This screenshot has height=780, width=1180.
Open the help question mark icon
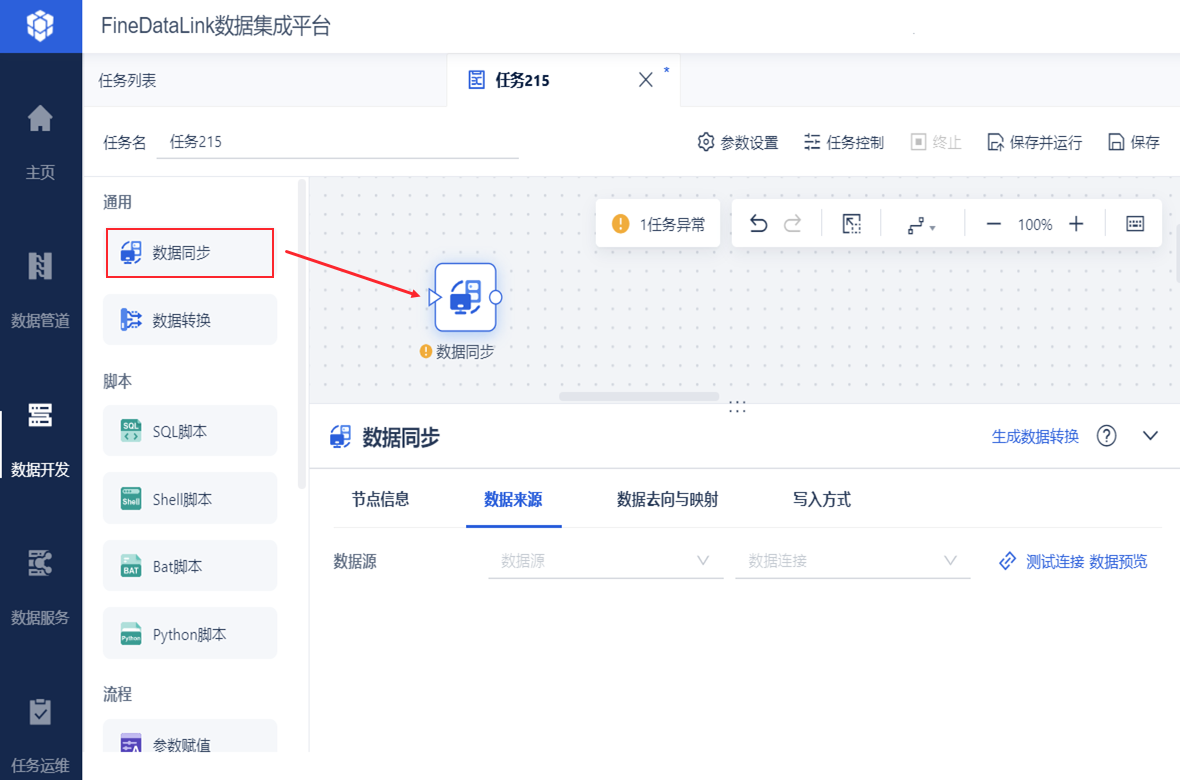click(x=1106, y=436)
